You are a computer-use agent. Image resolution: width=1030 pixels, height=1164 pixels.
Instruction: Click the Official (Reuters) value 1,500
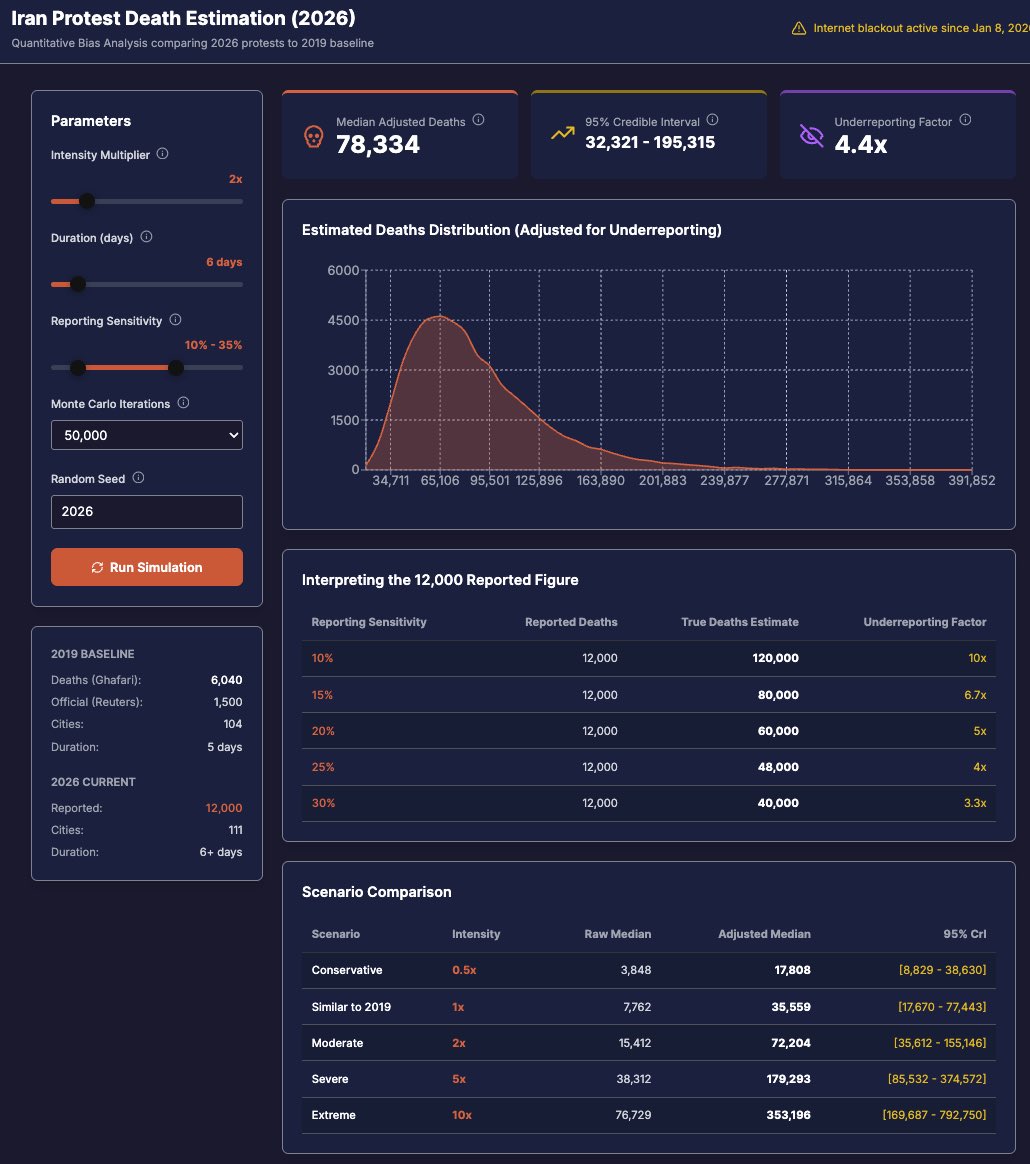click(x=228, y=702)
